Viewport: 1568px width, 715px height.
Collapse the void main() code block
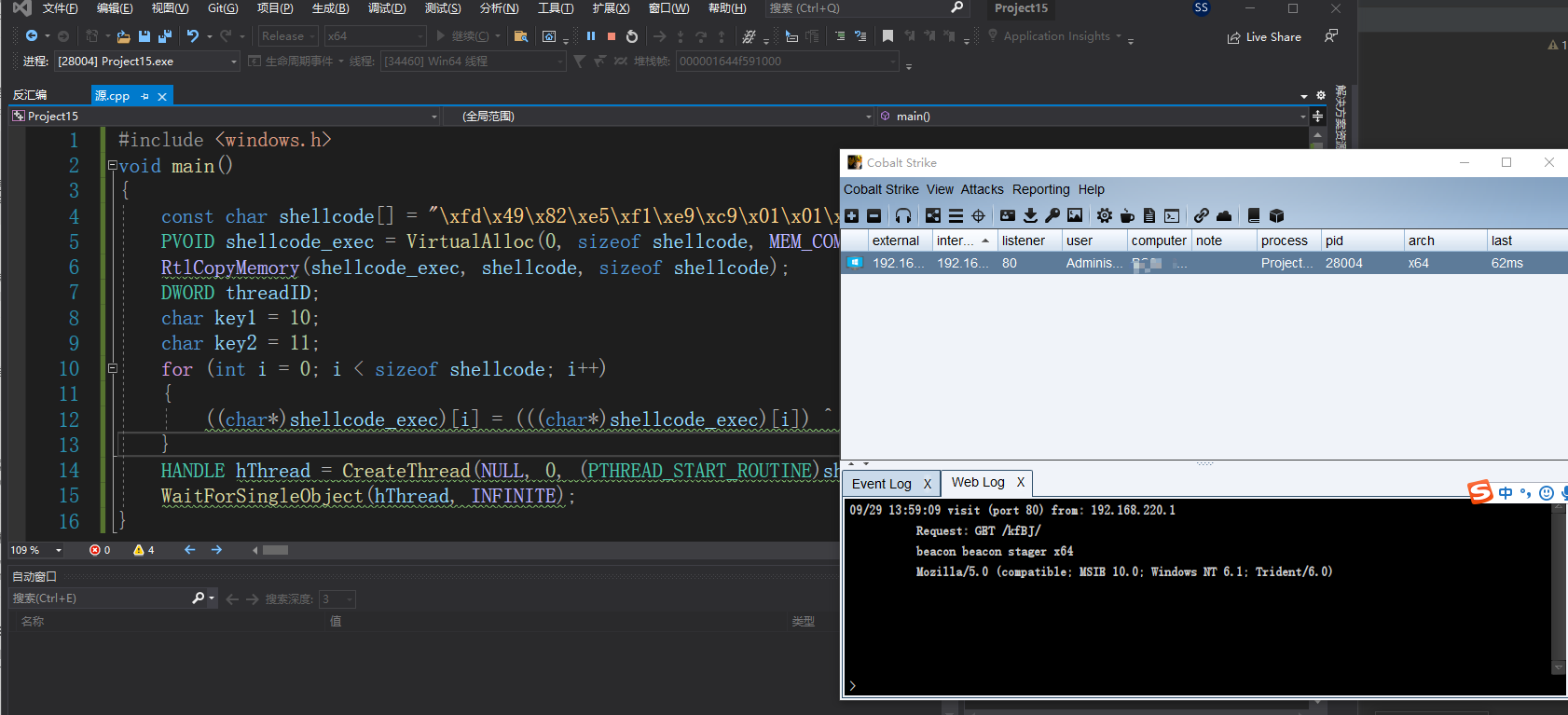pyautogui.click(x=112, y=166)
